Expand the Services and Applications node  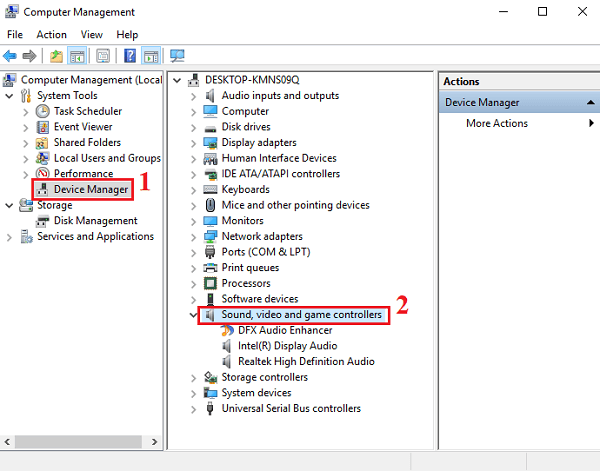click(10, 237)
